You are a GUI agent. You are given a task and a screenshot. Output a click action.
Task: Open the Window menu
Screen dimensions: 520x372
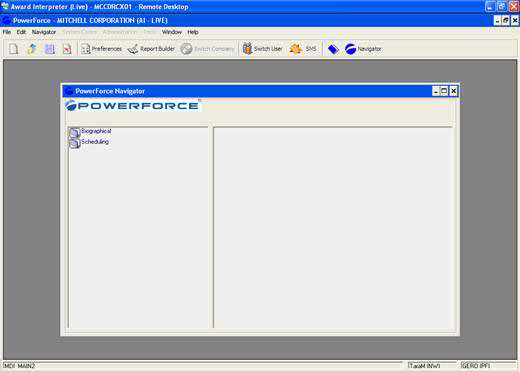pyautogui.click(x=172, y=32)
